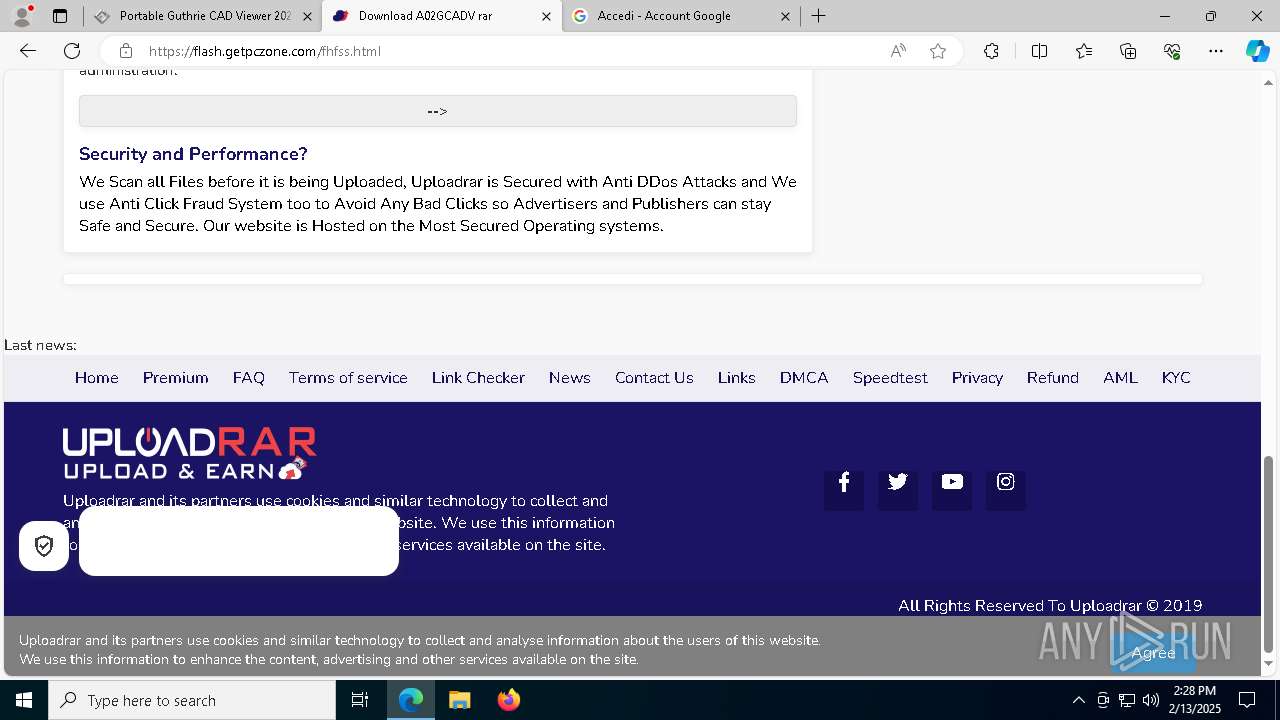Switch to Portable Guthrie CAD Viewer tab
Viewport: 1280px width, 720px height.
[203, 16]
